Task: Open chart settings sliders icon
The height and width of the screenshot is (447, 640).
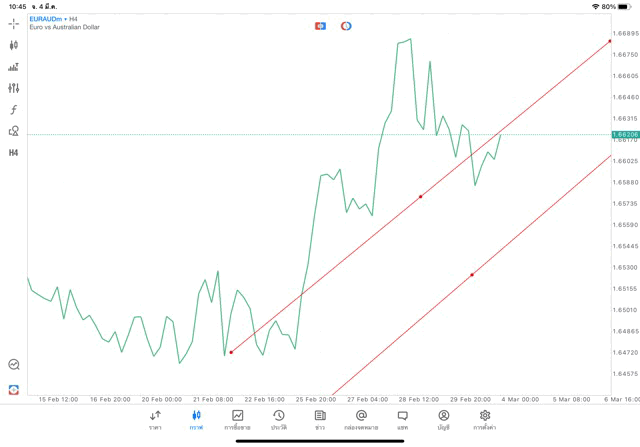Action: (x=13, y=88)
